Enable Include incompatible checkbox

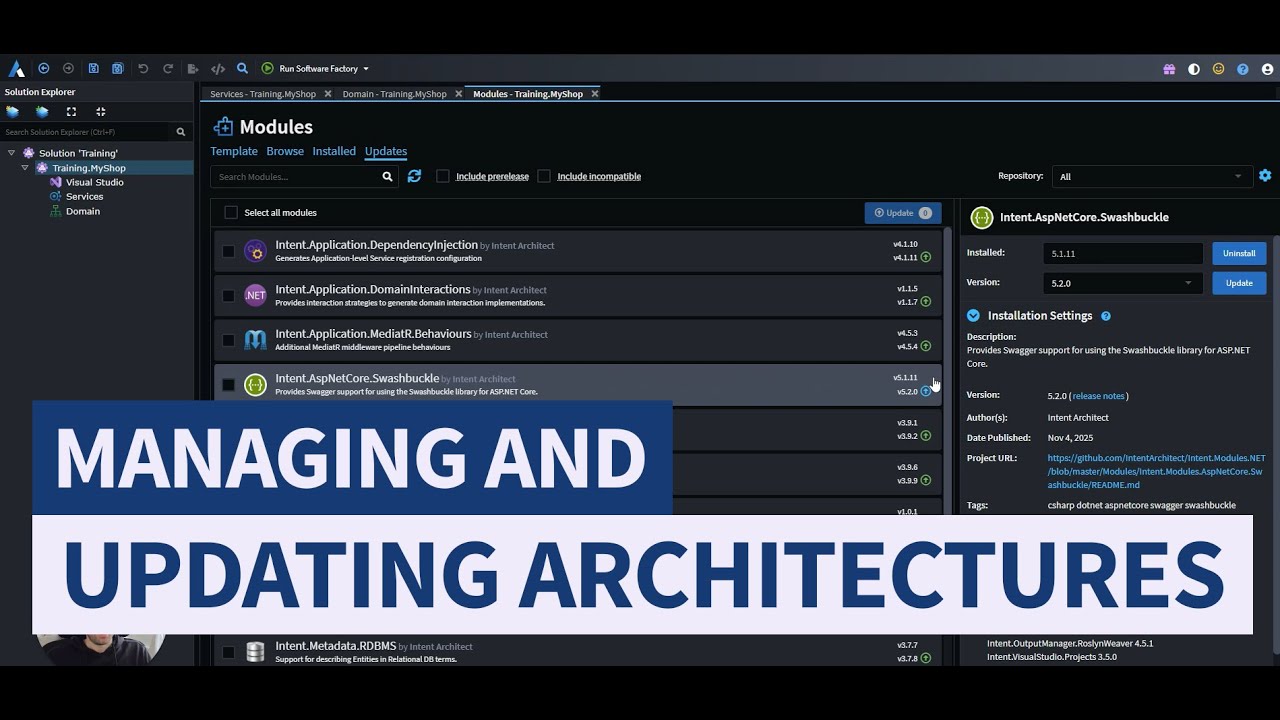tap(544, 176)
